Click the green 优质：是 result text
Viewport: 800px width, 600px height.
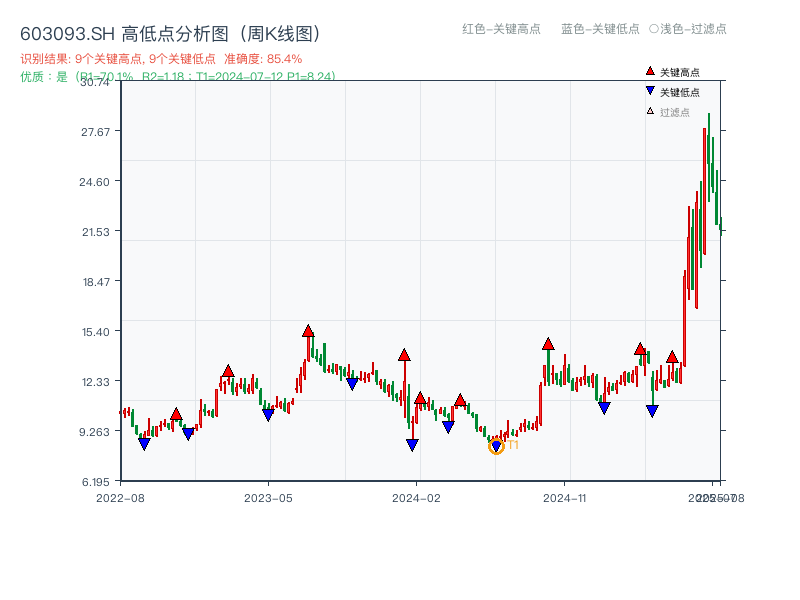(x=40, y=76)
